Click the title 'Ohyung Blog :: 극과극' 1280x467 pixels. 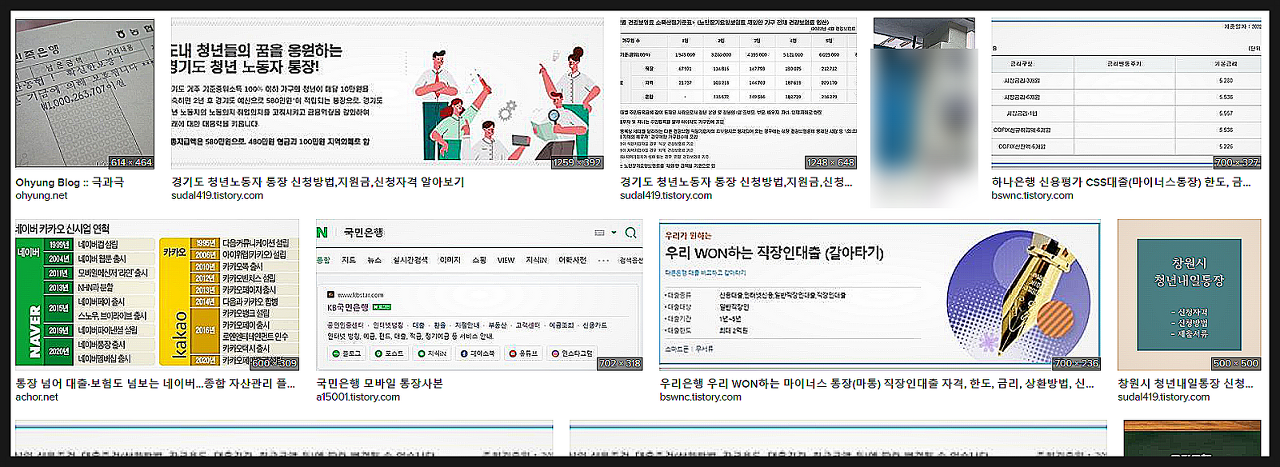tap(70, 183)
